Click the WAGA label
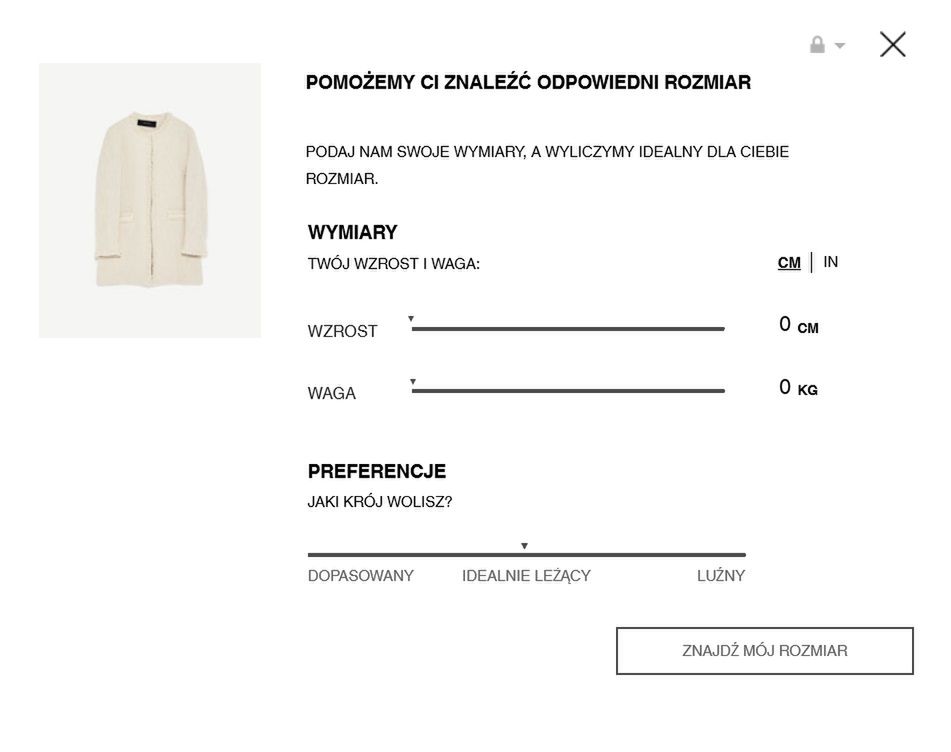The image size is (951, 752). coord(332,393)
